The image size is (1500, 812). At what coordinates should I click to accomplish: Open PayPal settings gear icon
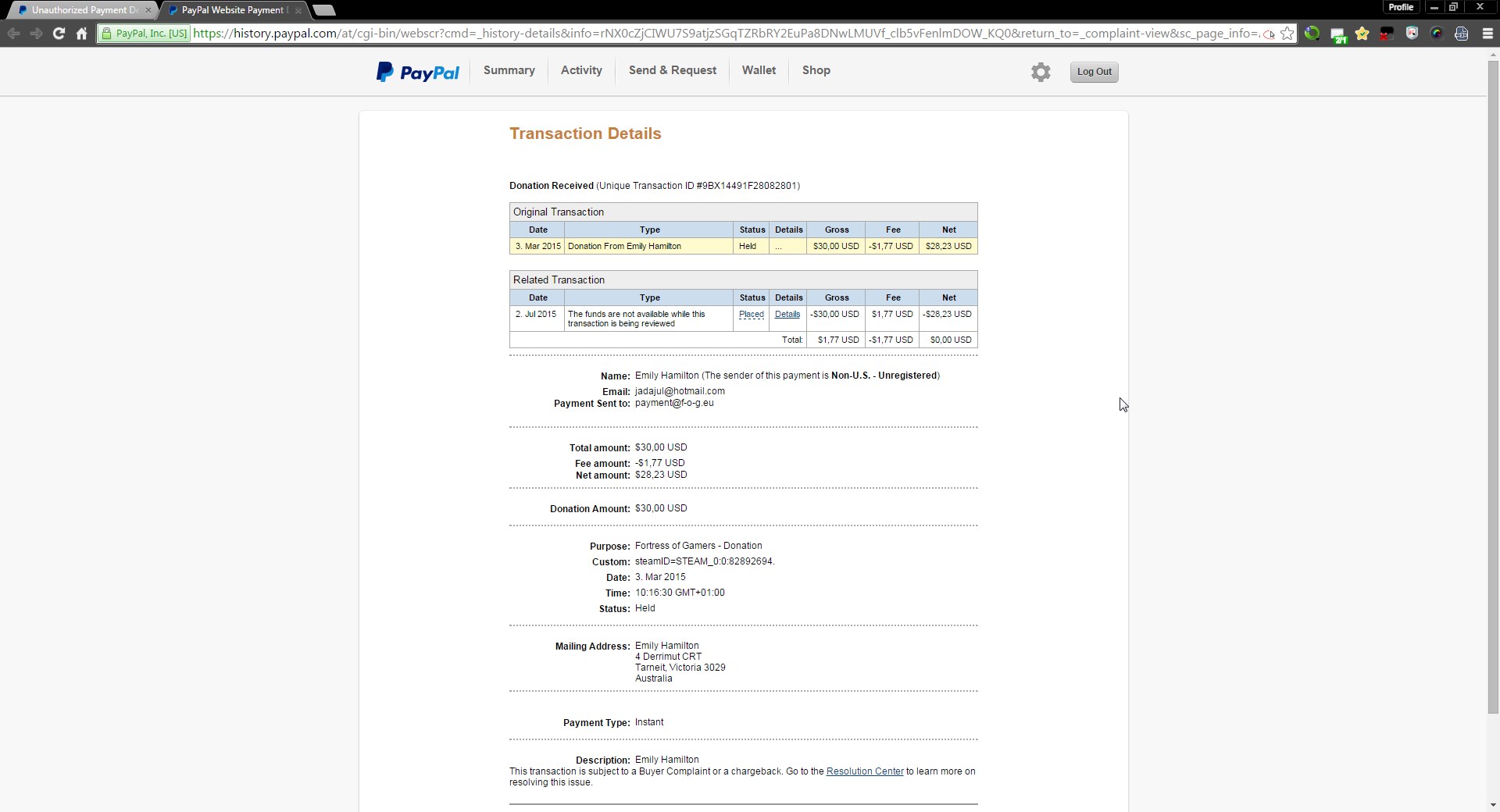[1040, 72]
